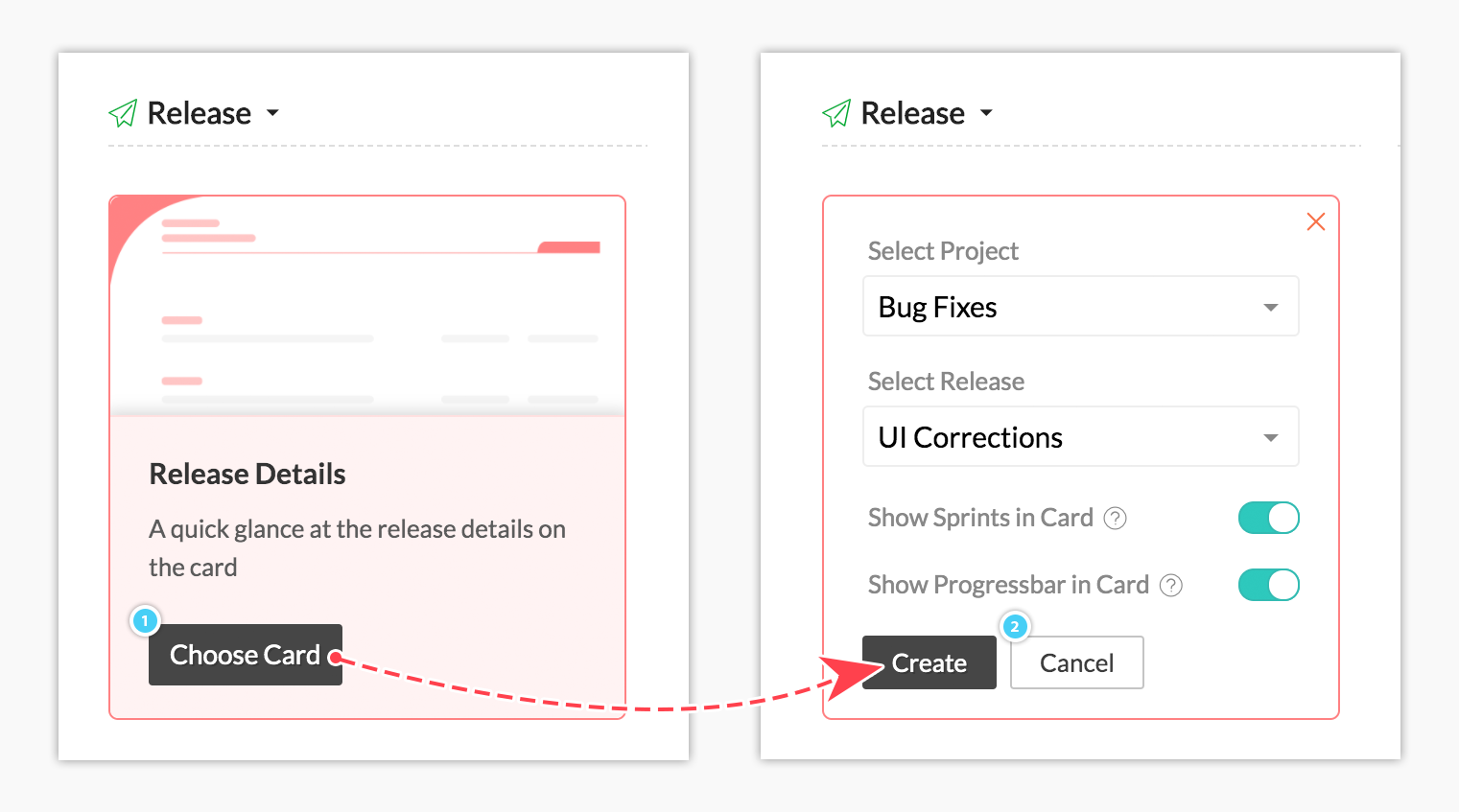Click the Release heading above the Select Project form
1459x812 pixels.
pos(913,113)
